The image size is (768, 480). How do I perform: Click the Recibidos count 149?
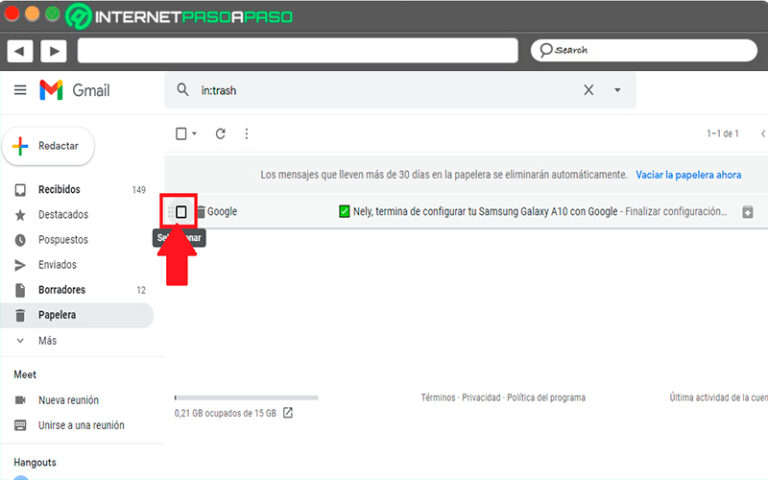(139, 190)
